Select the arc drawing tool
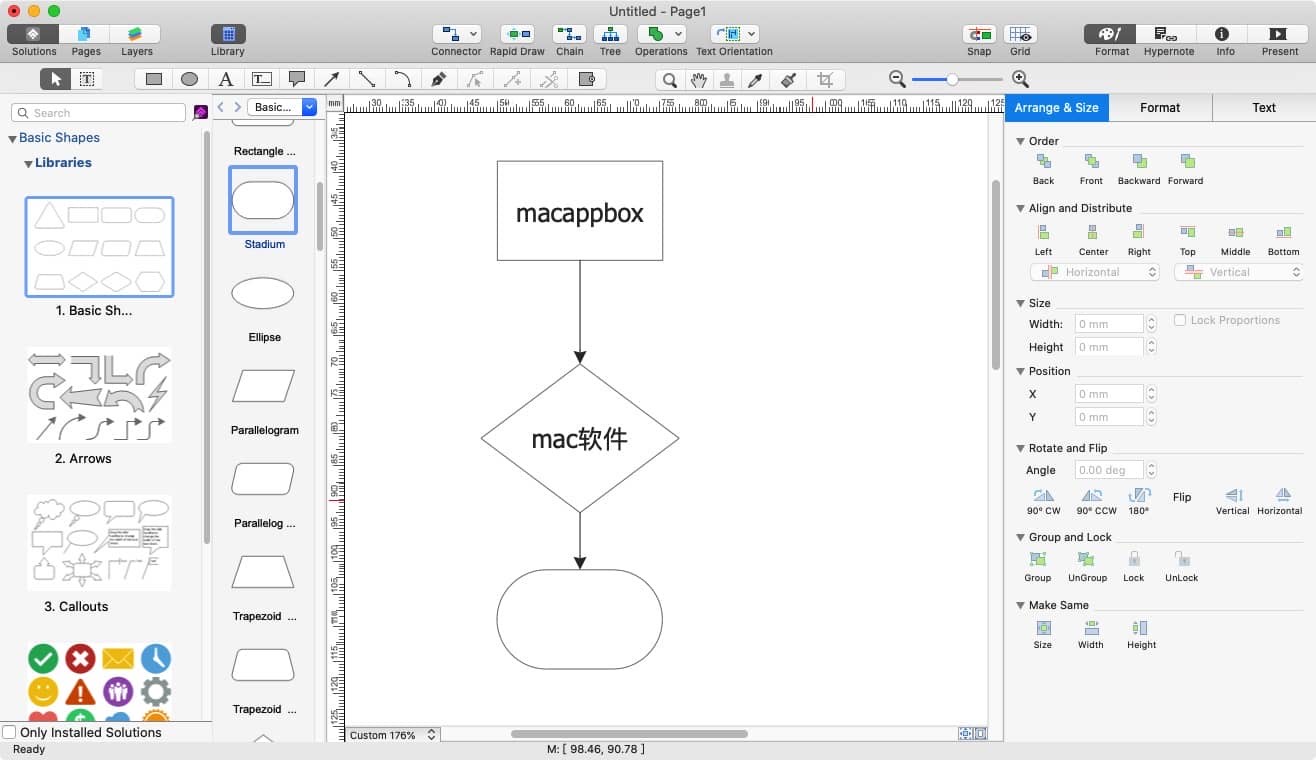The height and width of the screenshot is (760, 1316). tap(402, 79)
